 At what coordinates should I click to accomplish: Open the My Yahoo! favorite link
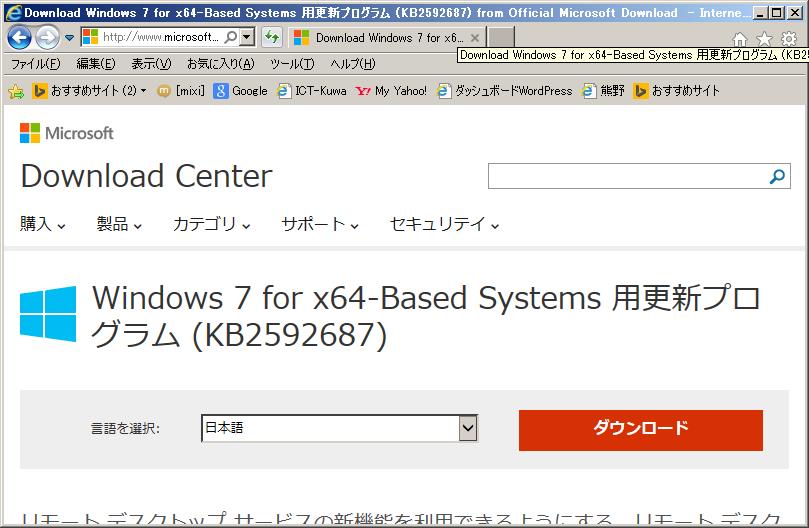391,91
